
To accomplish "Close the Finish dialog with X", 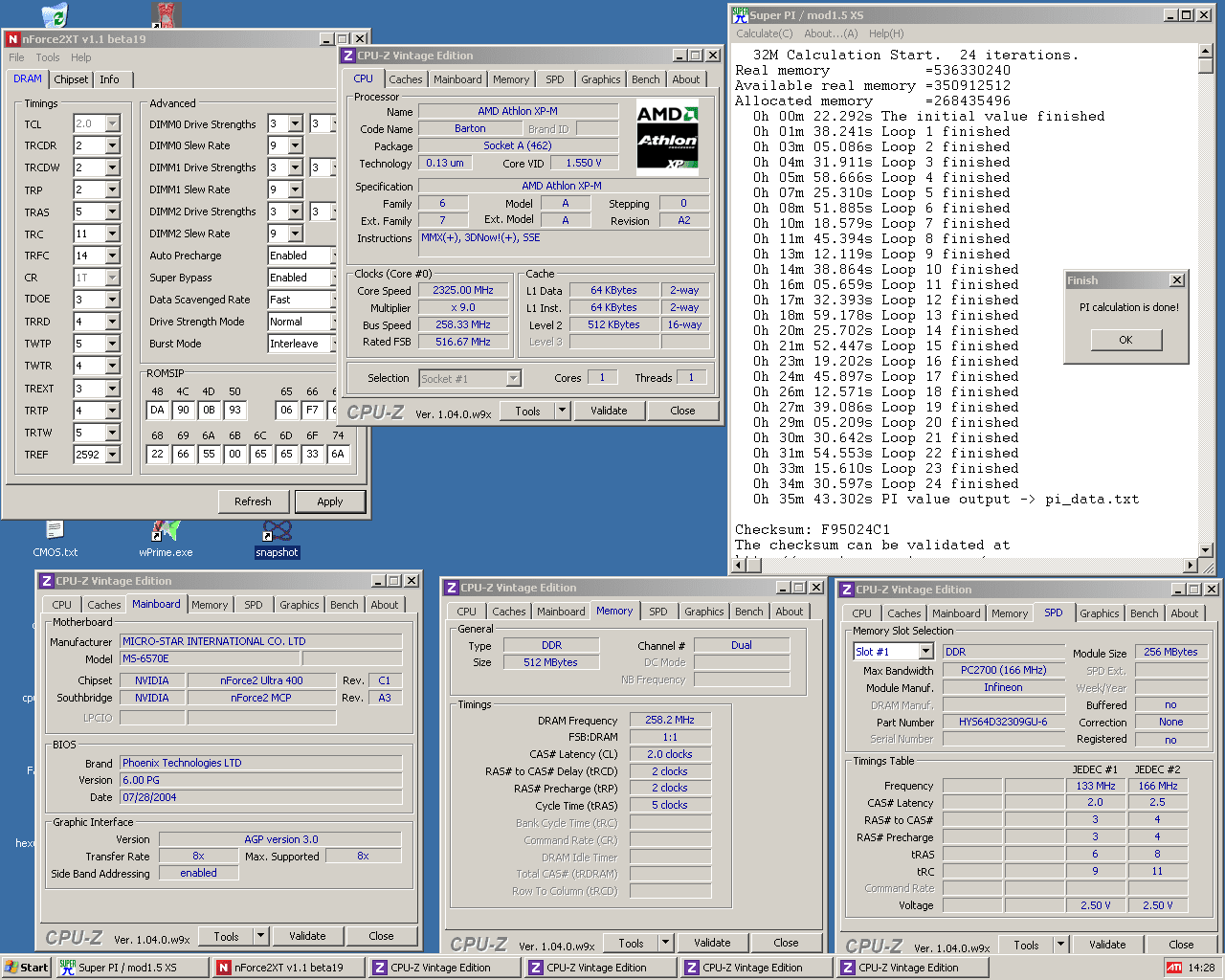I will (x=1176, y=280).
